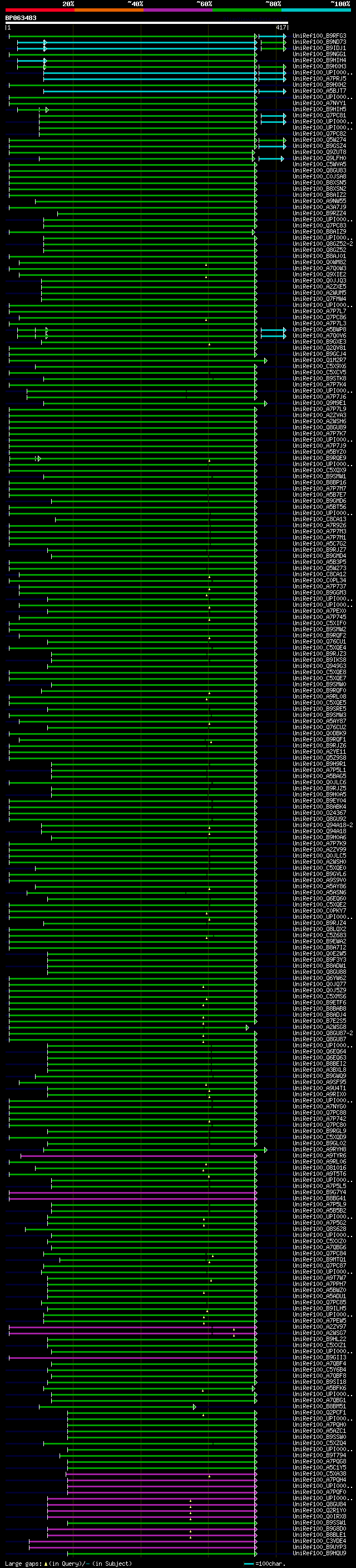This screenshot has height=1568, width=356.
Task: Select the UniRef100_O81016 label
Action: [x=319, y=1168]
